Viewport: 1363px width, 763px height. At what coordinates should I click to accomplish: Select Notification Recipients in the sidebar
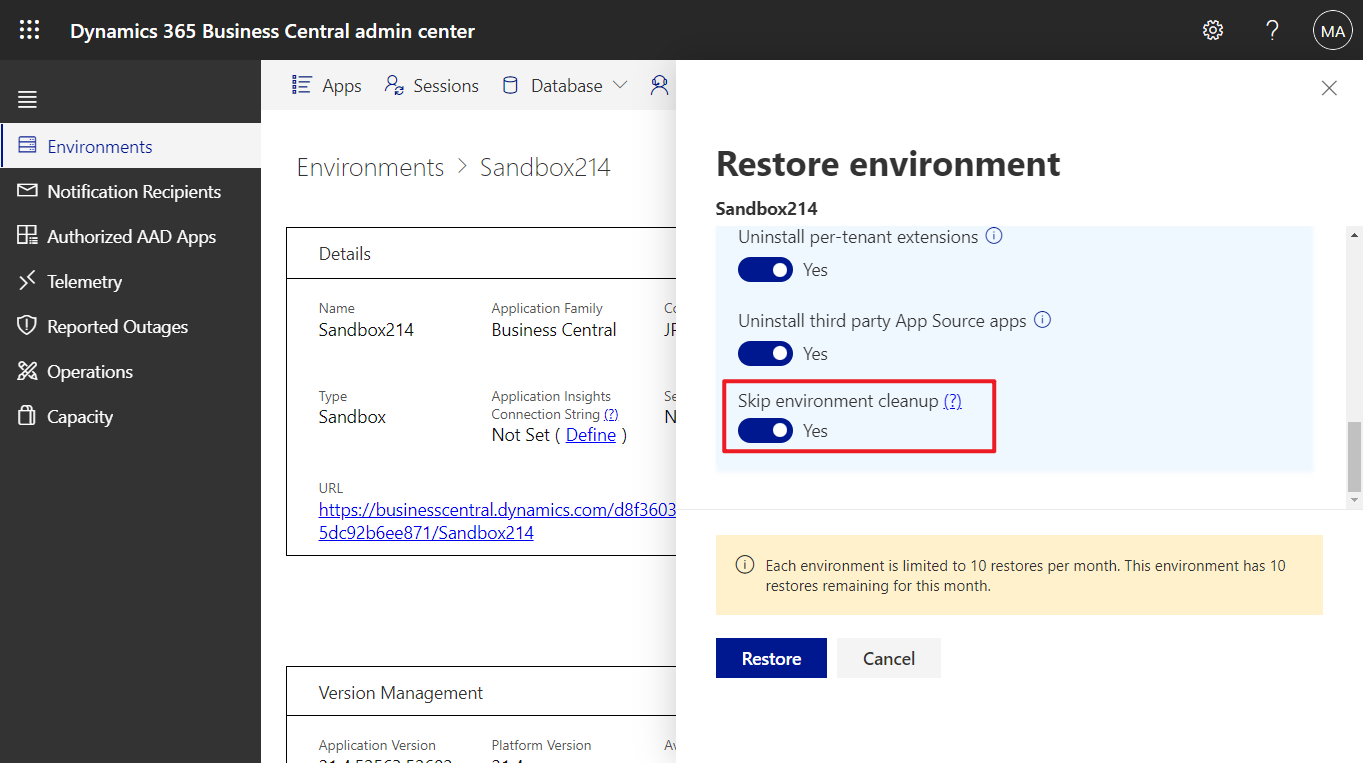click(x=134, y=191)
